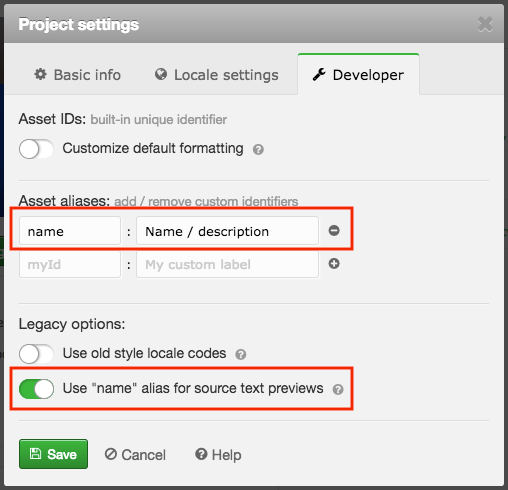Viewport: 508px width, 490px height.
Task: Disable Use "name" alias for source text previews
Action: 36,389
